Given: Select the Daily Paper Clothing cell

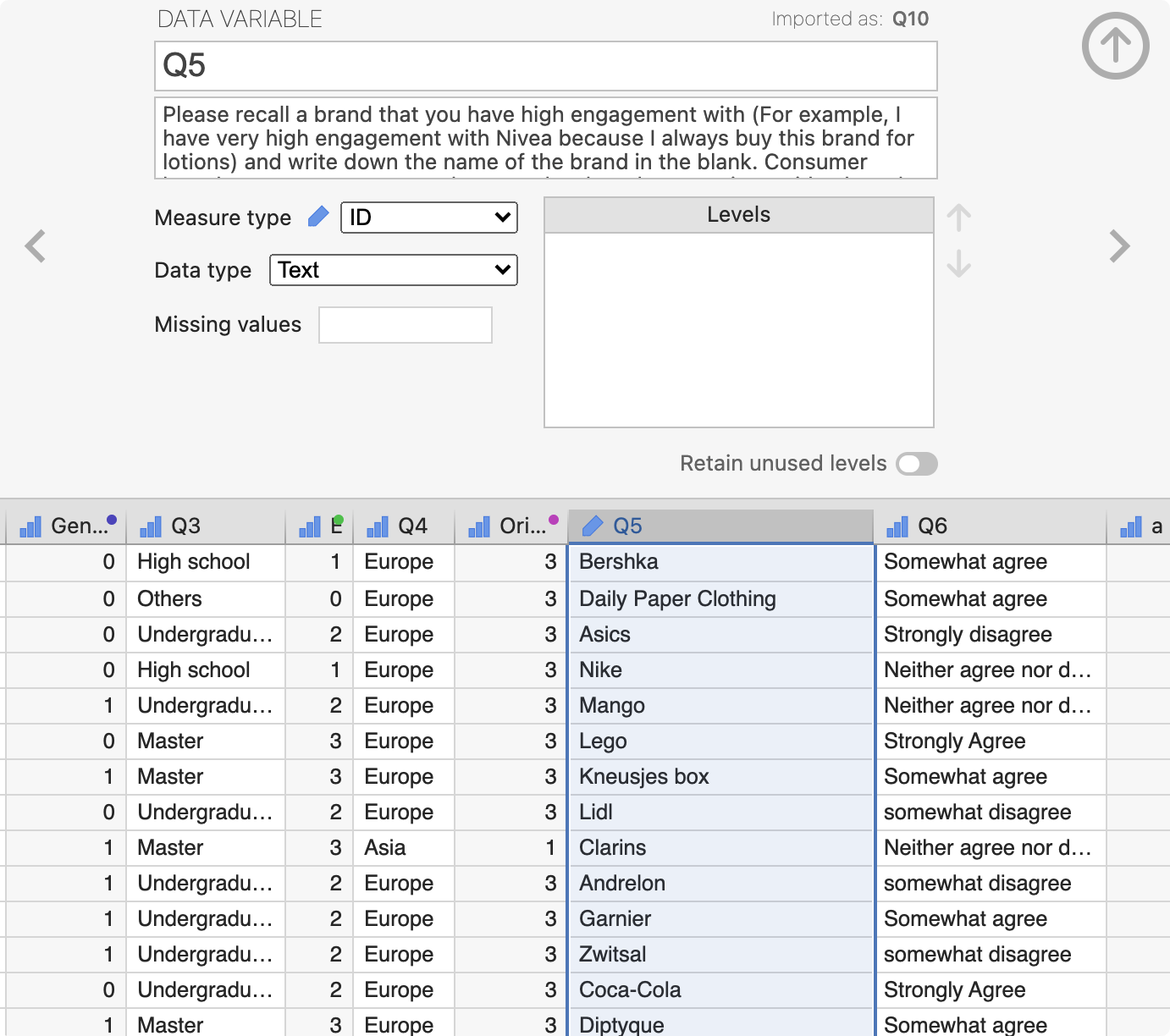Looking at the screenshot, I should pos(720,599).
